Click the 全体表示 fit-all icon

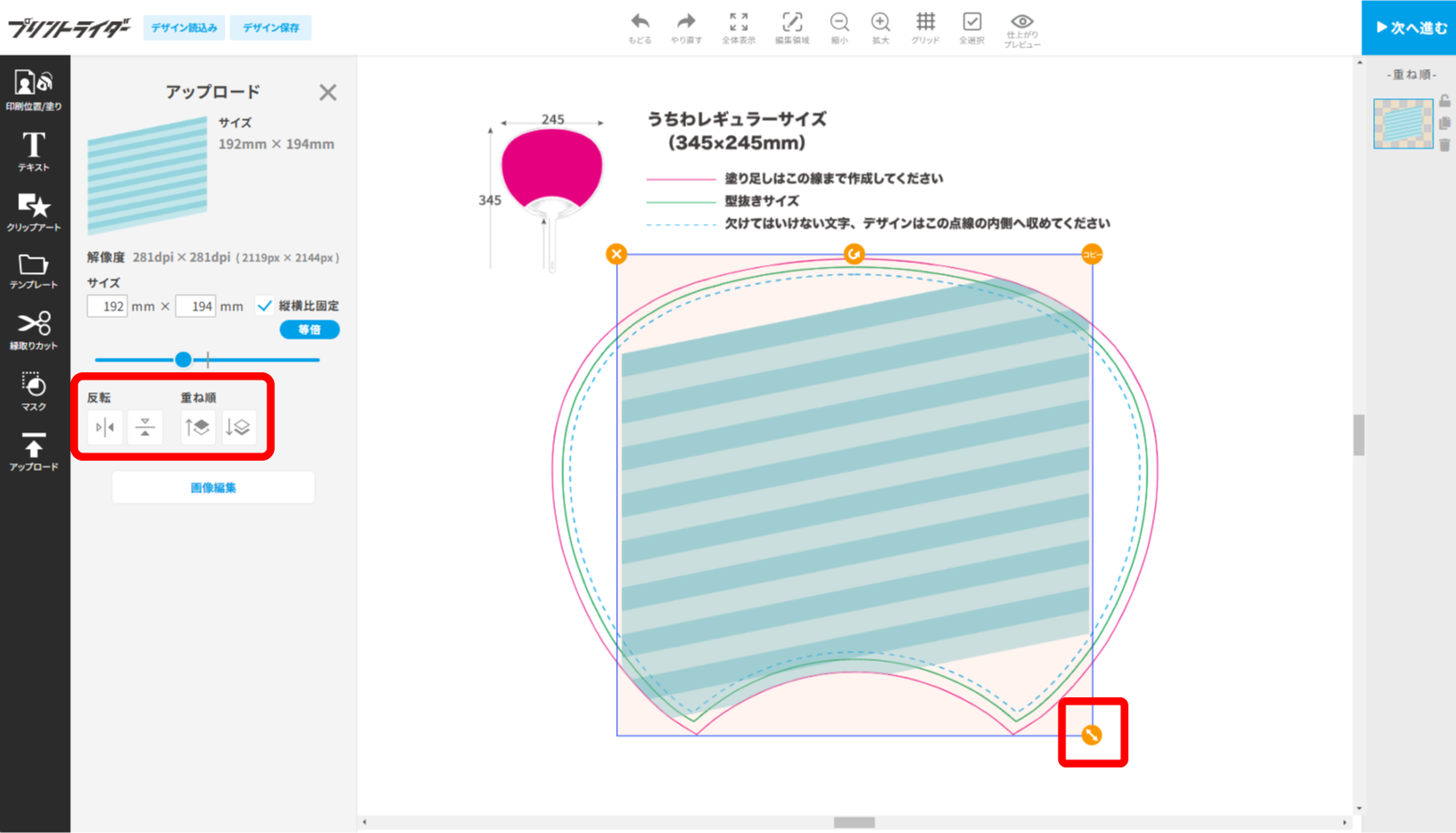(739, 28)
